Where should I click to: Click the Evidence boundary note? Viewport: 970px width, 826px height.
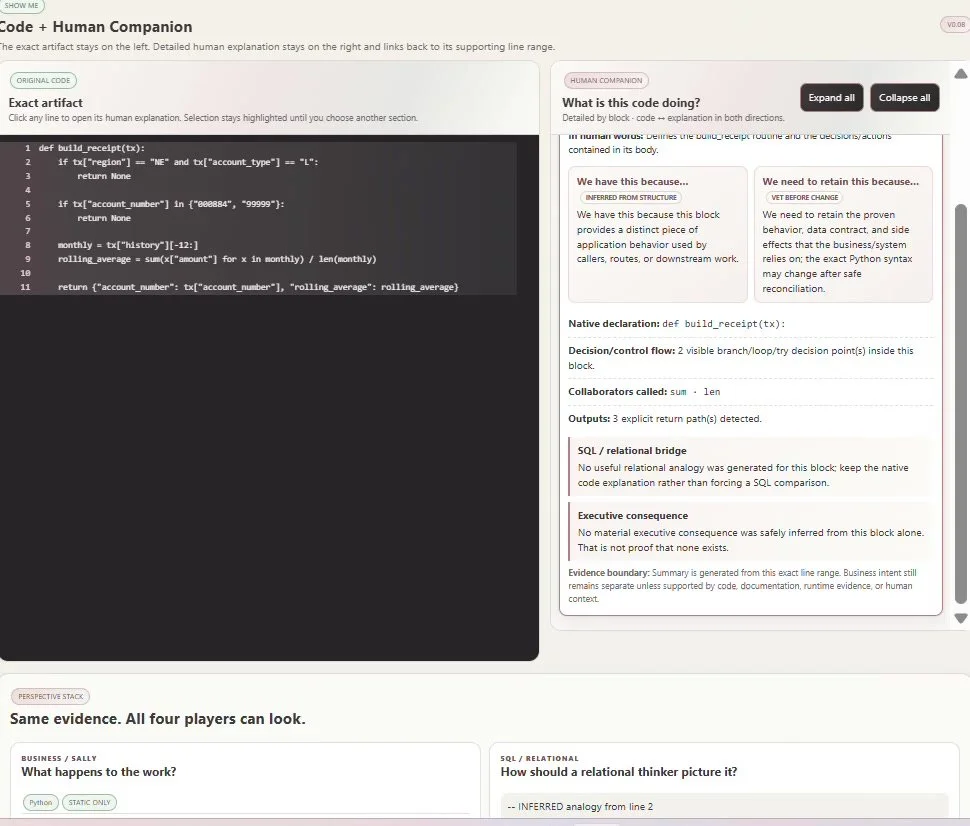click(x=742, y=585)
